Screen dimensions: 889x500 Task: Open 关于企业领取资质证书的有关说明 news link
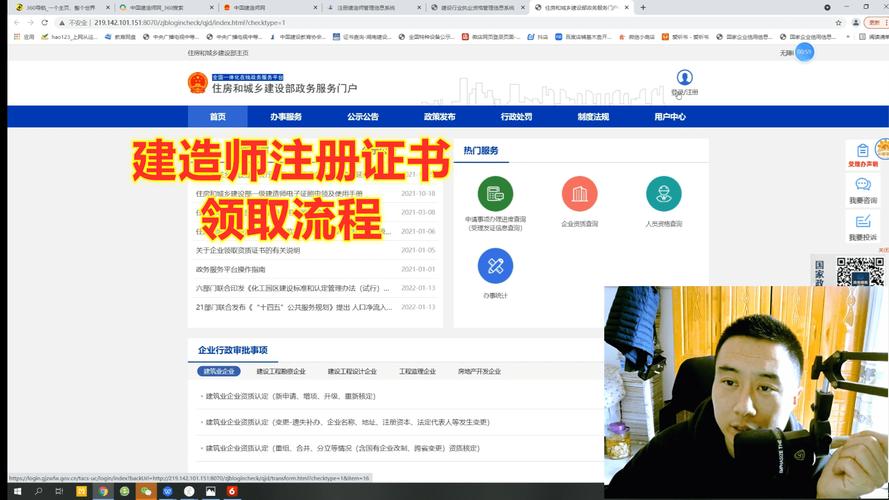pyautogui.click(x=248, y=250)
